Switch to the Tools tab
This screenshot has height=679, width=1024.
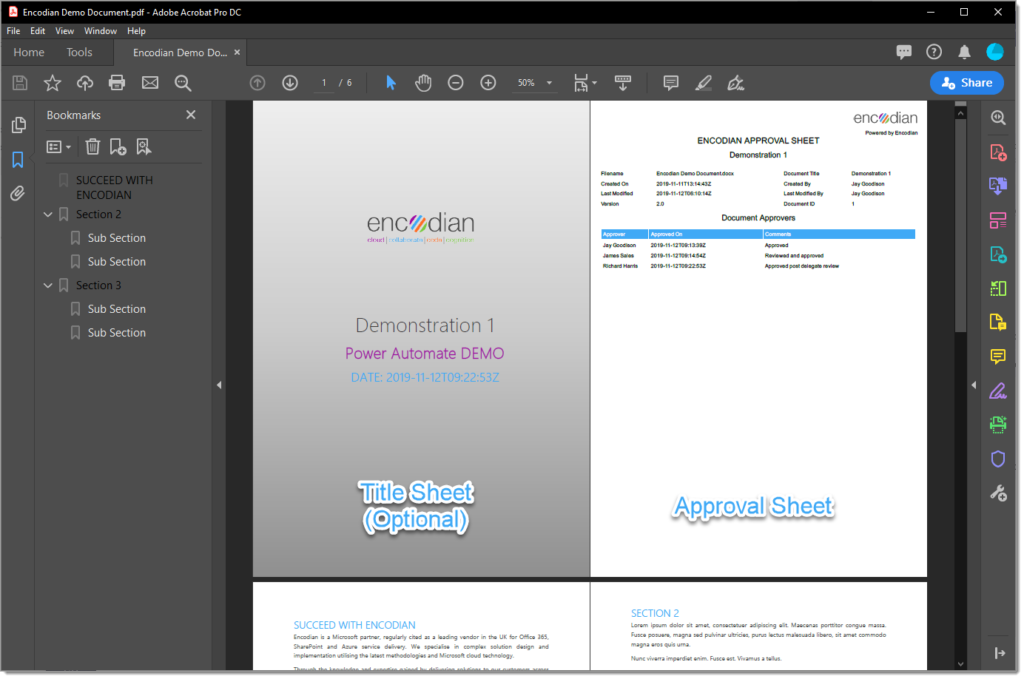click(x=79, y=52)
